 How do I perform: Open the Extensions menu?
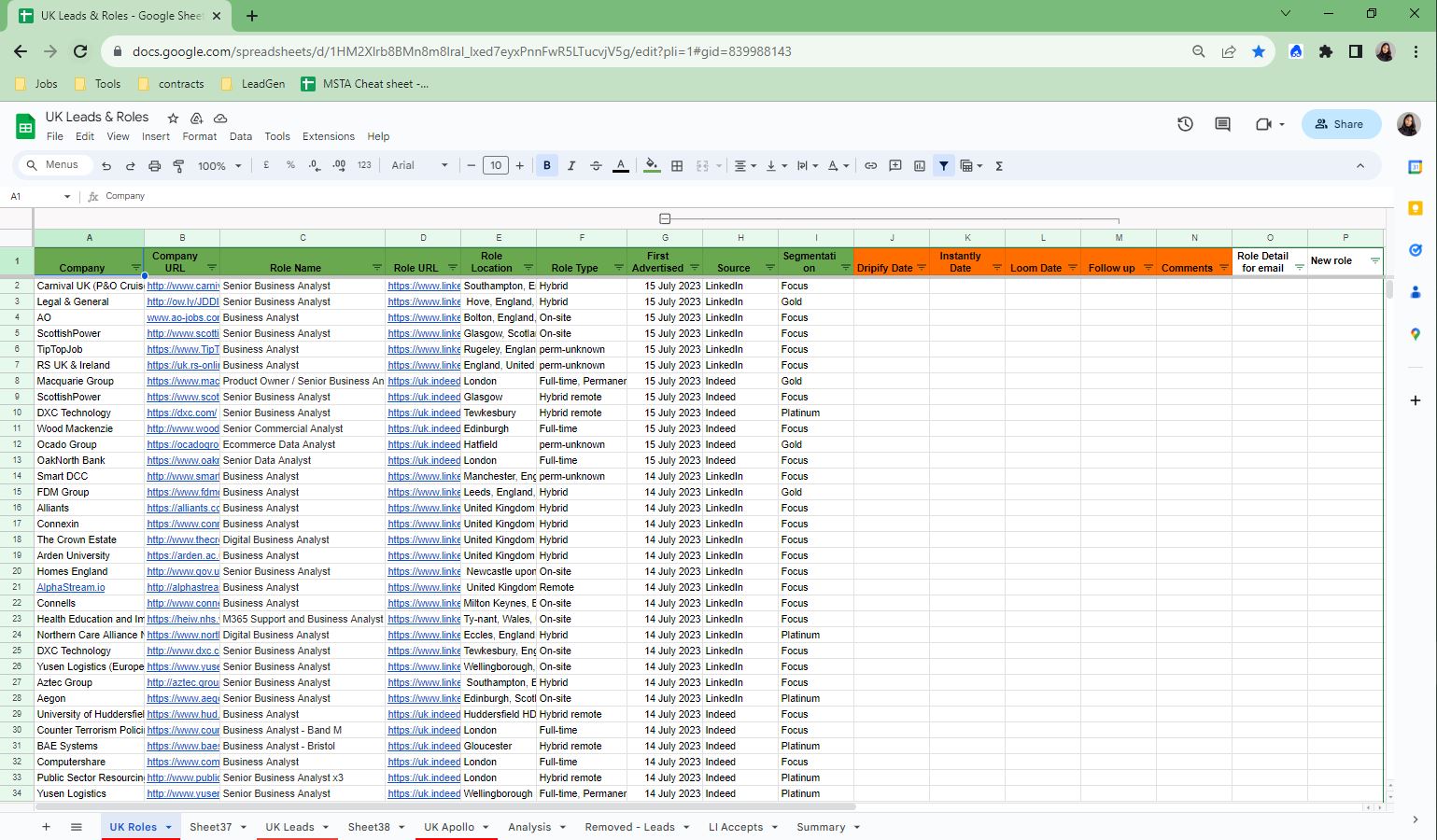tap(329, 136)
